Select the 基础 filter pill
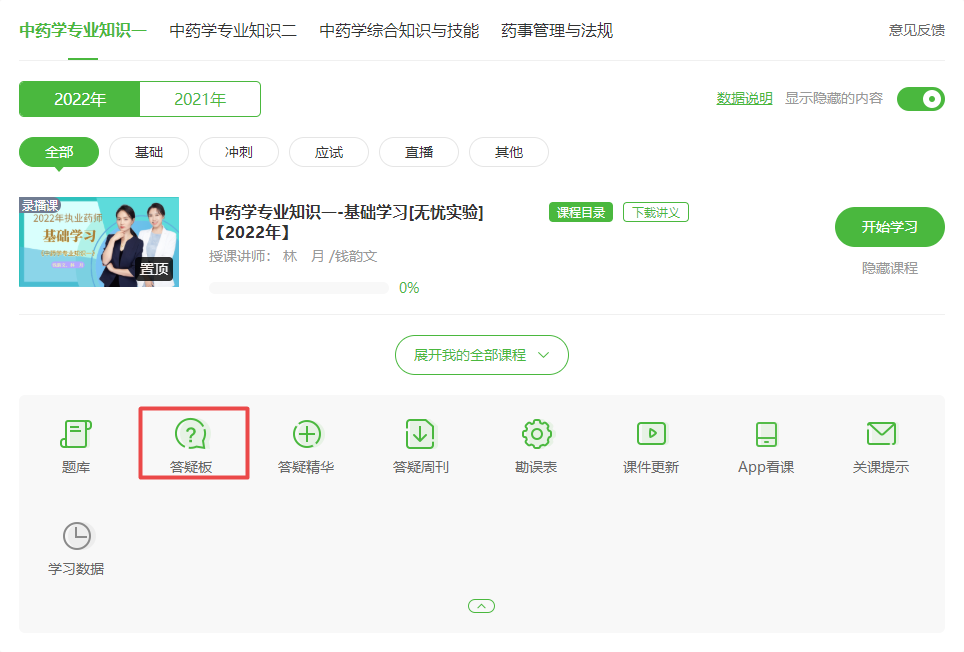 149,152
